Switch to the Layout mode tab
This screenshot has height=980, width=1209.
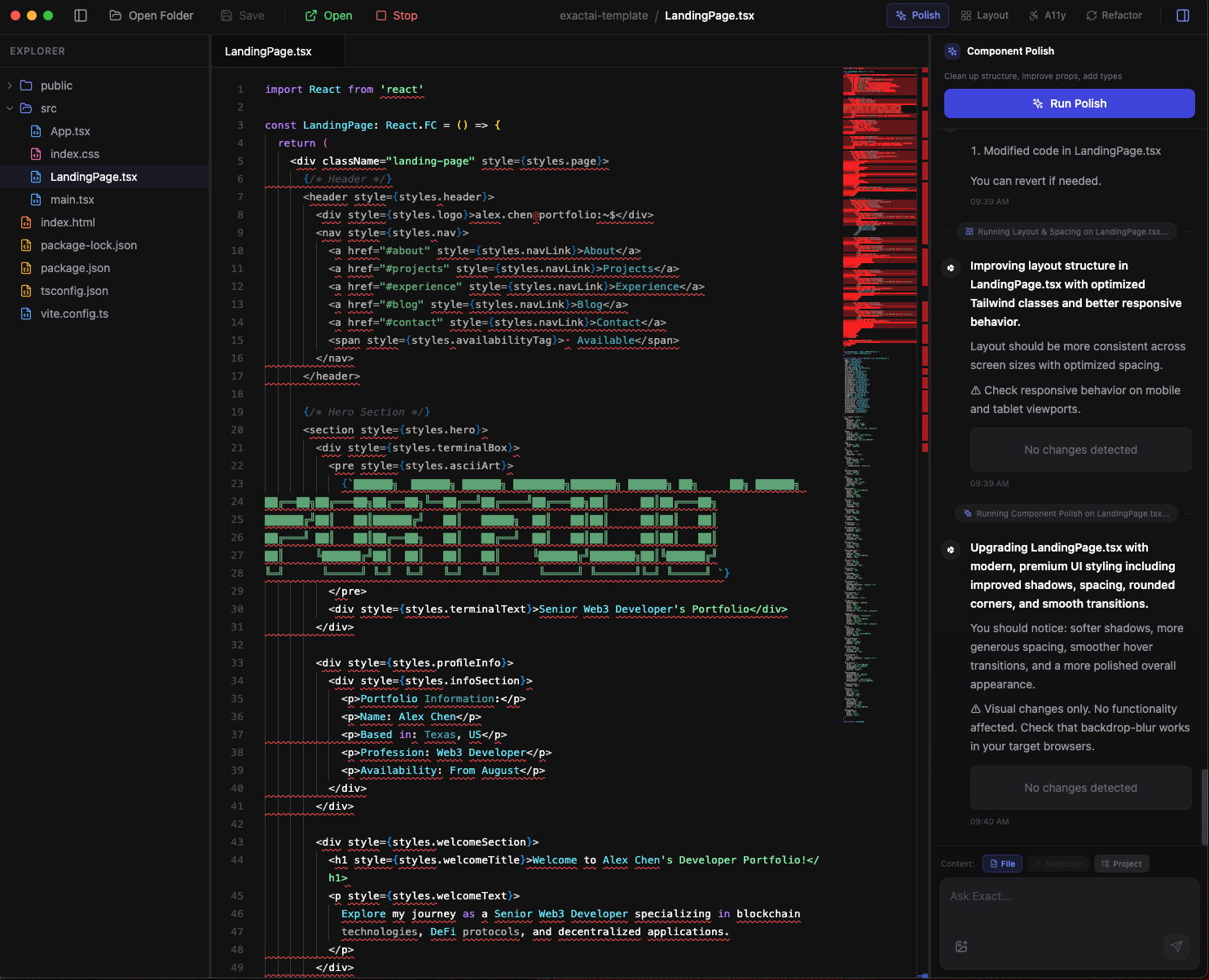(x=984, y=15)
